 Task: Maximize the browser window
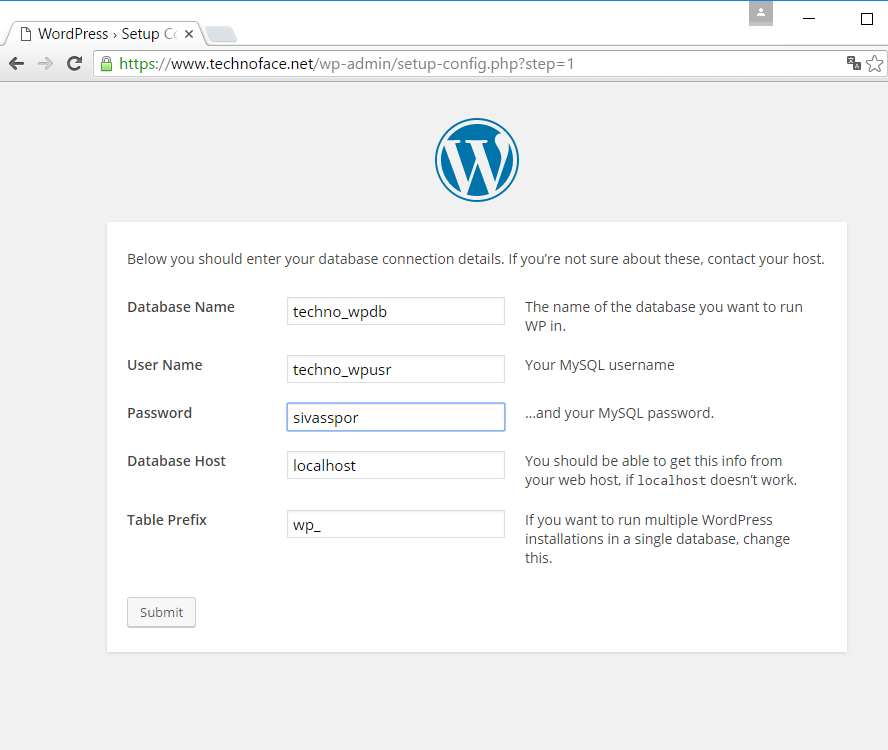coord(867,18)
